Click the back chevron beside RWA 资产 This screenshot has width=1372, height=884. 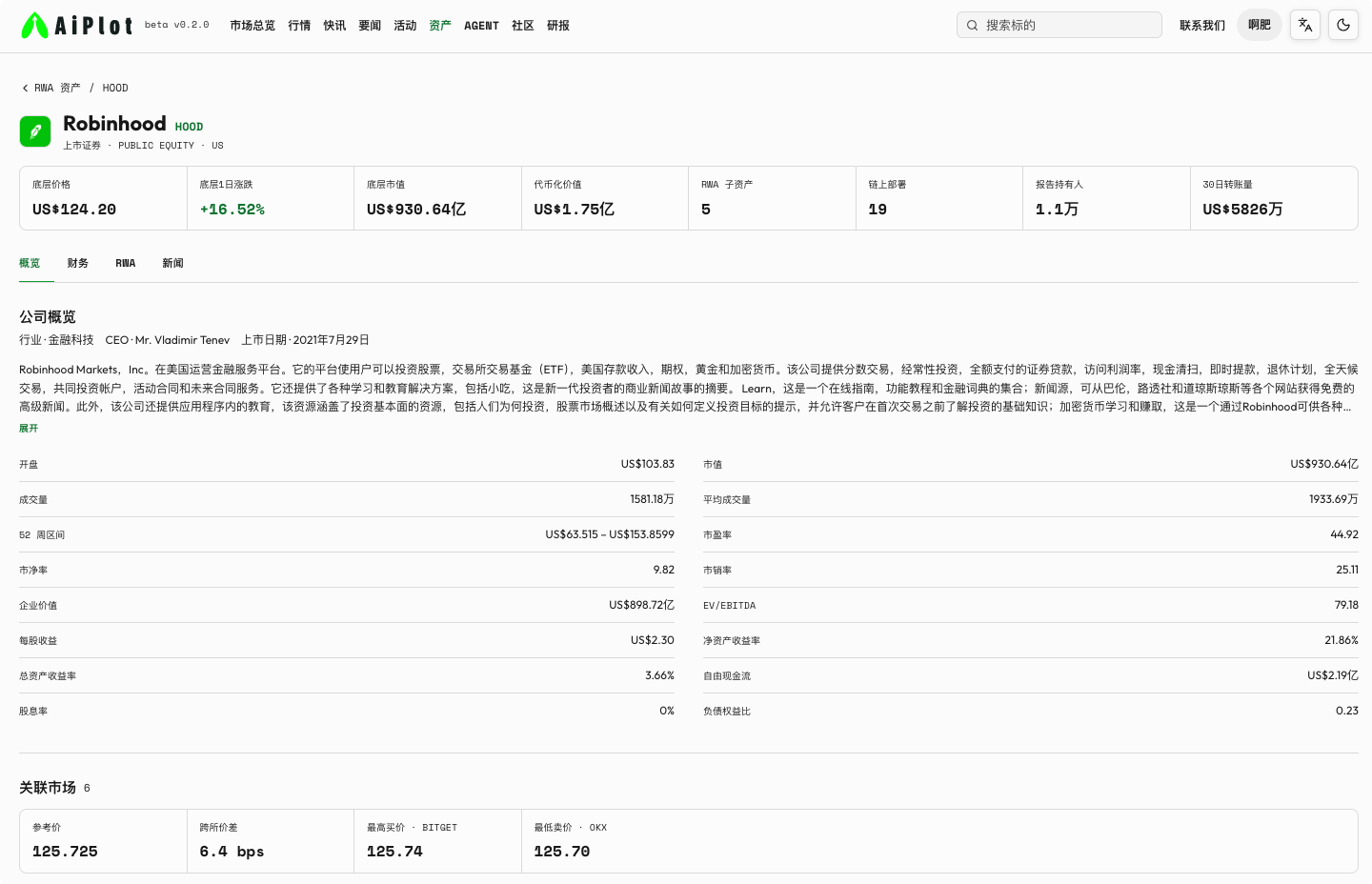(x=25, y=88)
